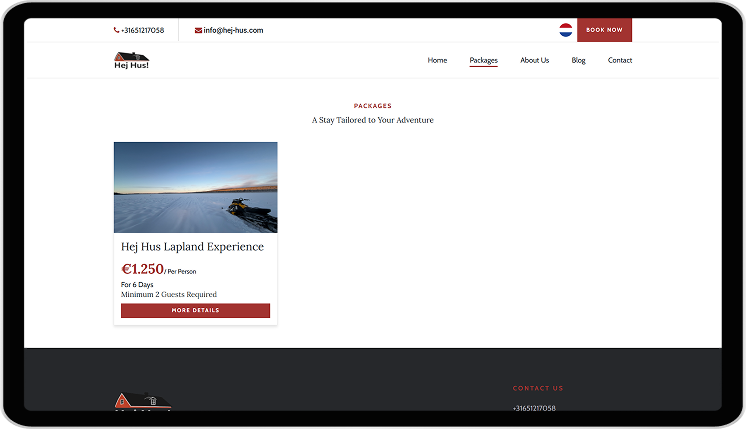Click the Hej Hus! header logo

pyautogui.click(x=131, y=60)
